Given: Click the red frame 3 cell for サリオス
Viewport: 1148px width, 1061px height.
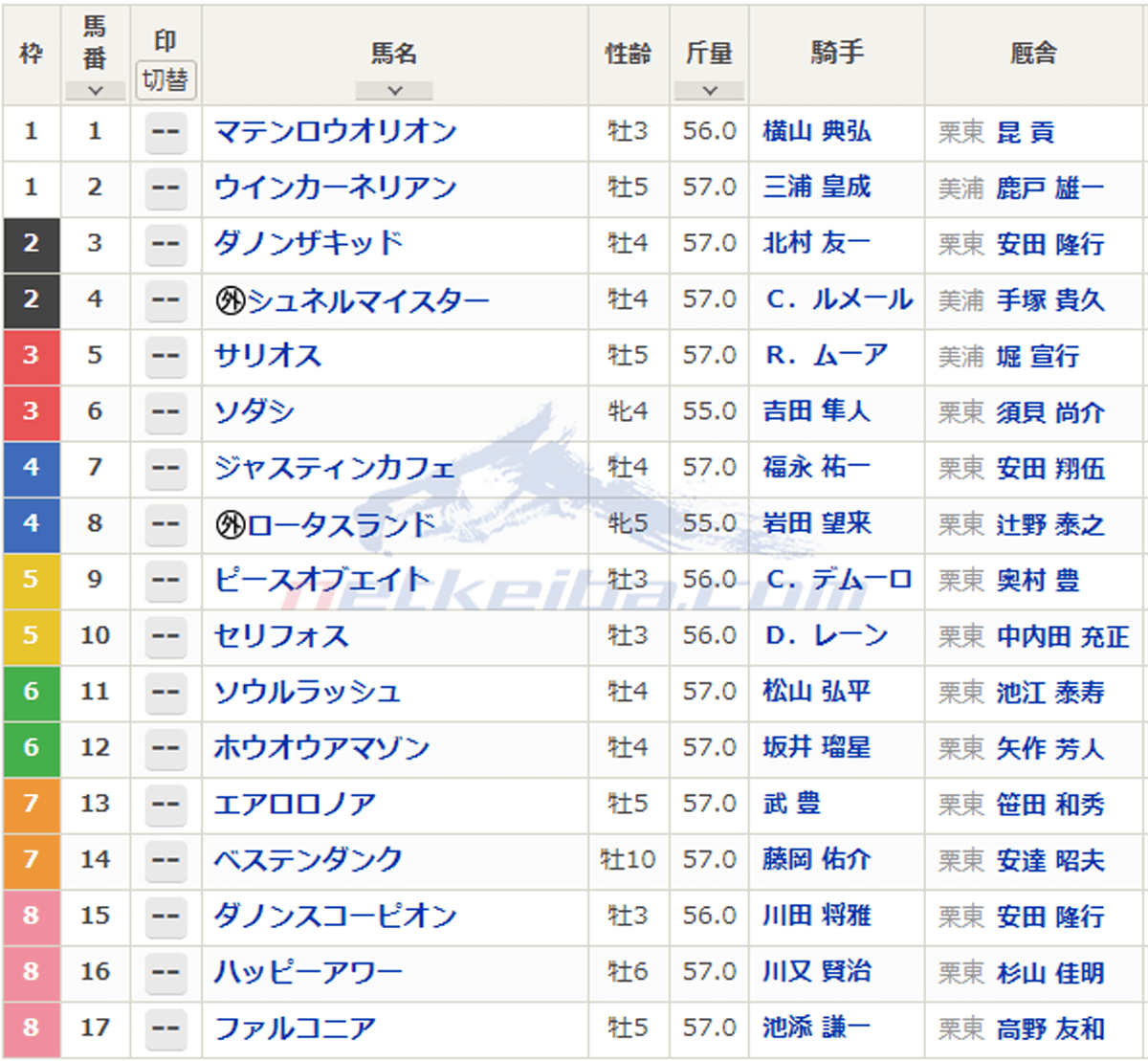Looking at the screenshot, I should (x=32, y=356).
